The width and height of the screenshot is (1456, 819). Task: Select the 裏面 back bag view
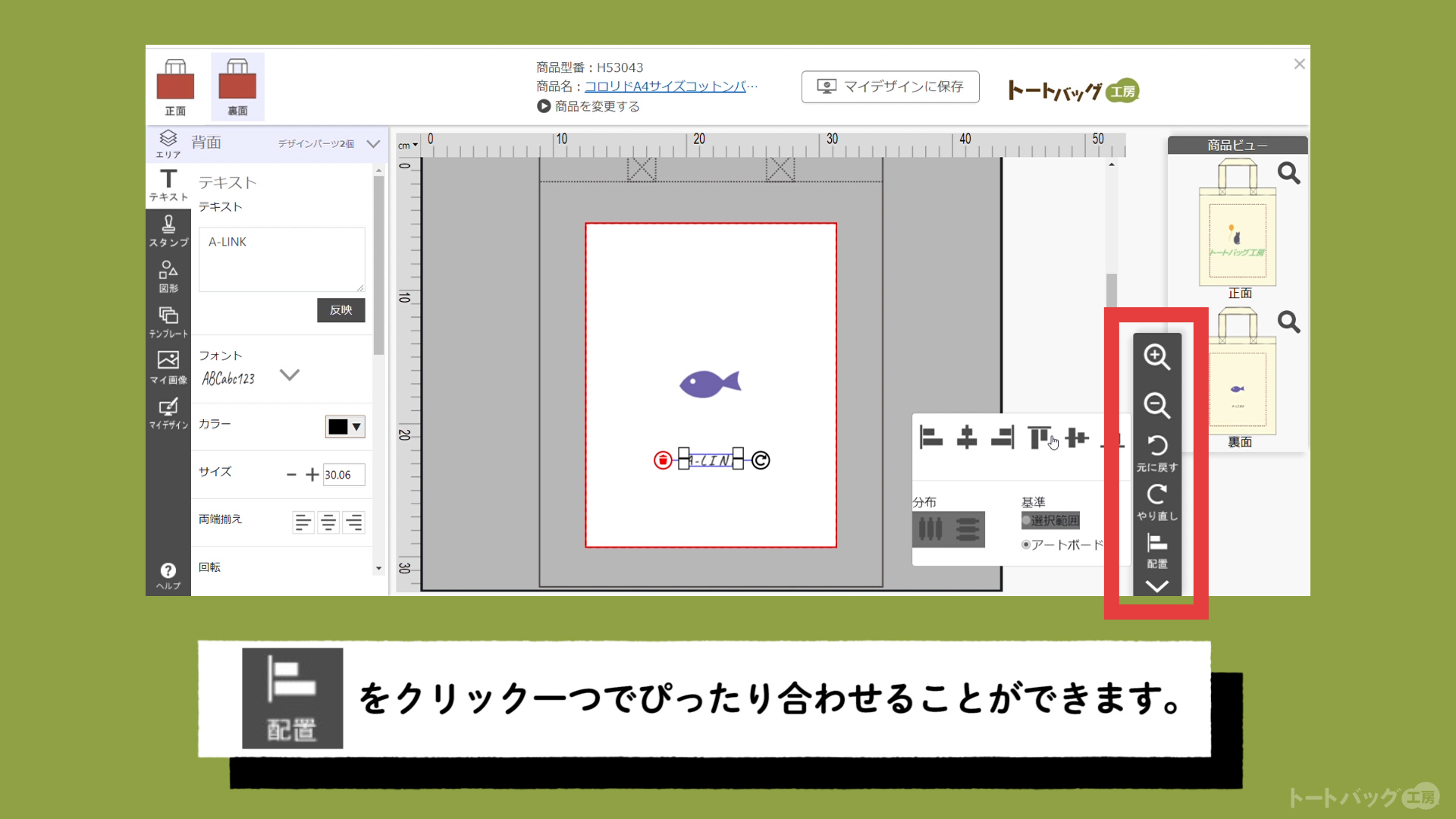point(237,87)
